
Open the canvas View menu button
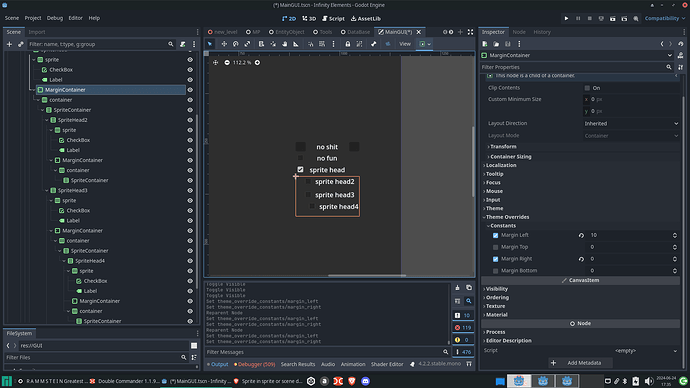(405, 44)
